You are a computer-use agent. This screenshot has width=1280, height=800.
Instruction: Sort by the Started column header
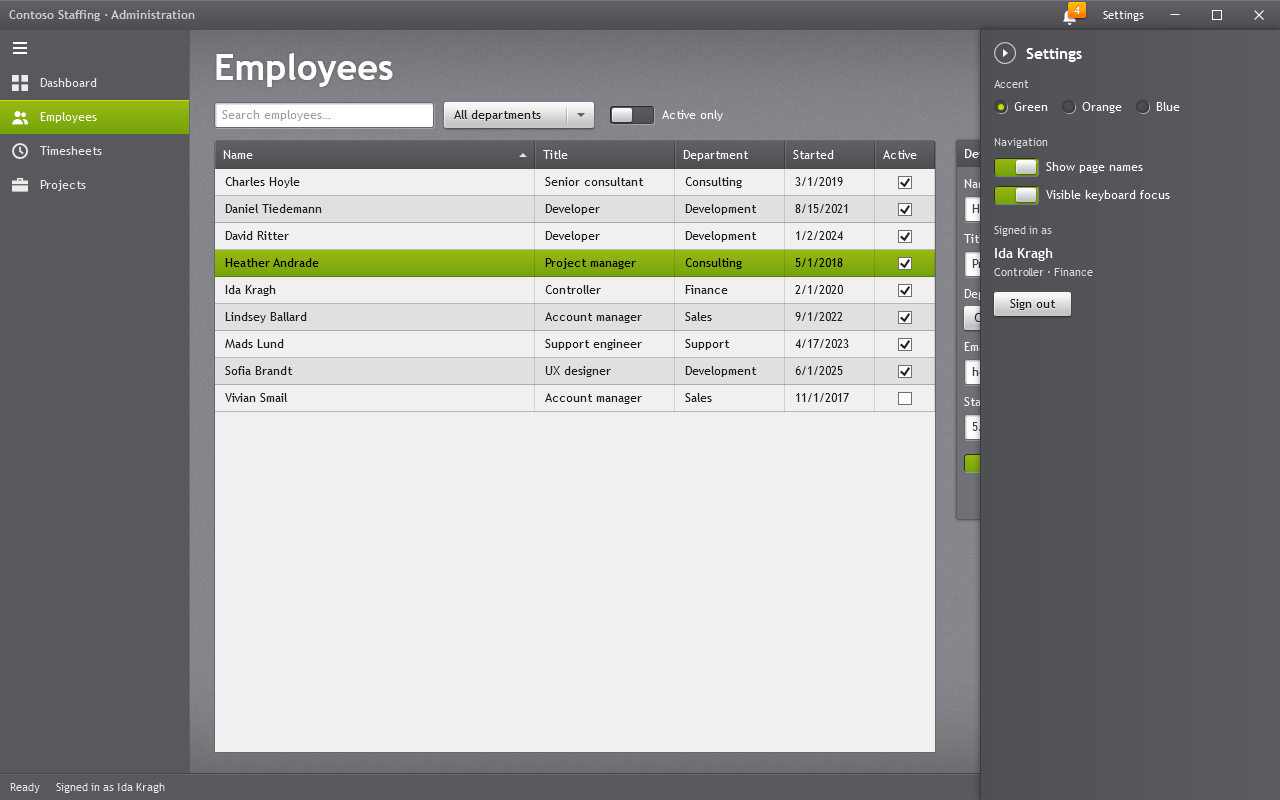click(829, 155)
